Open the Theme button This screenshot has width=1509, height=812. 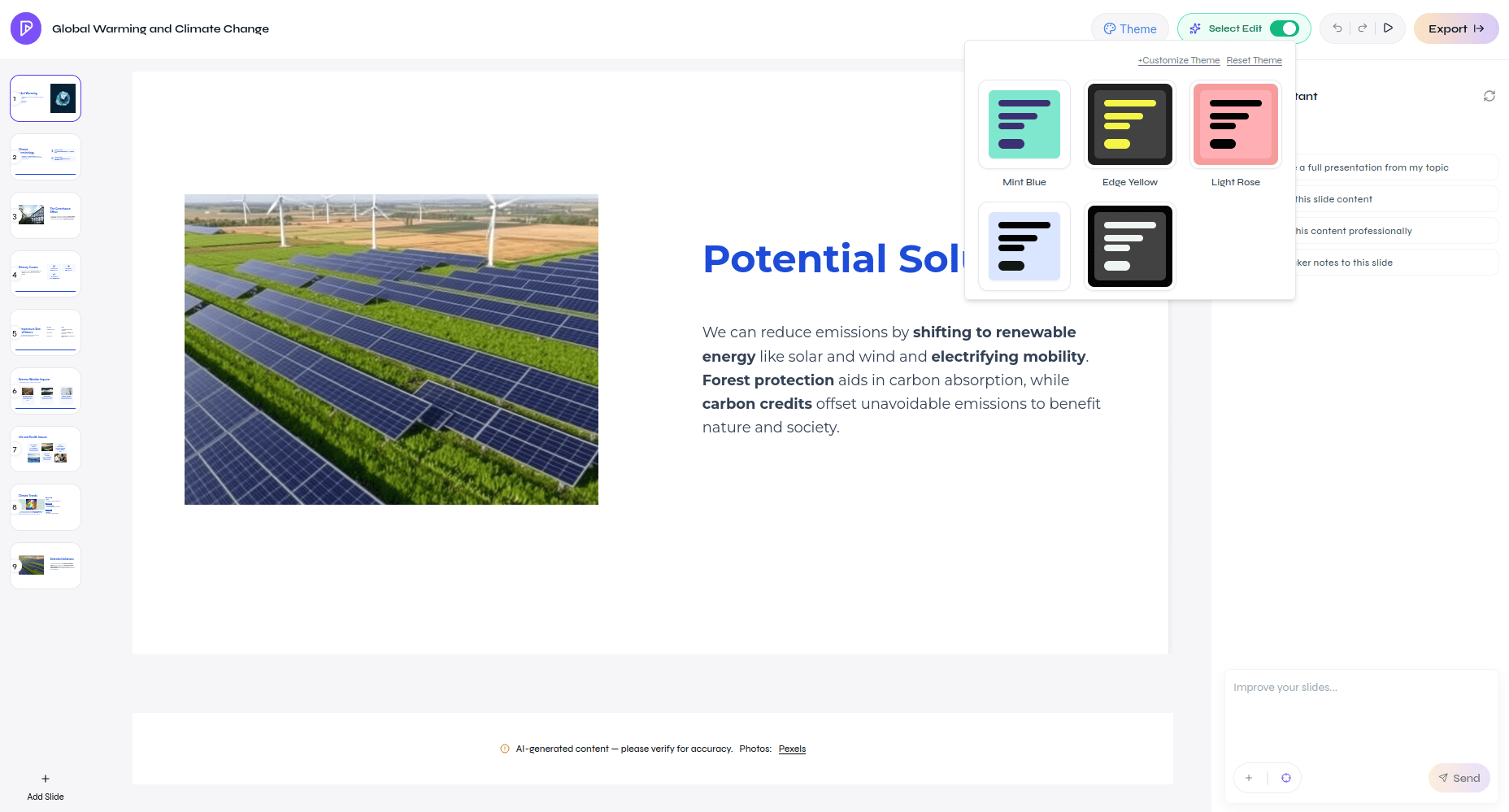1129,28
